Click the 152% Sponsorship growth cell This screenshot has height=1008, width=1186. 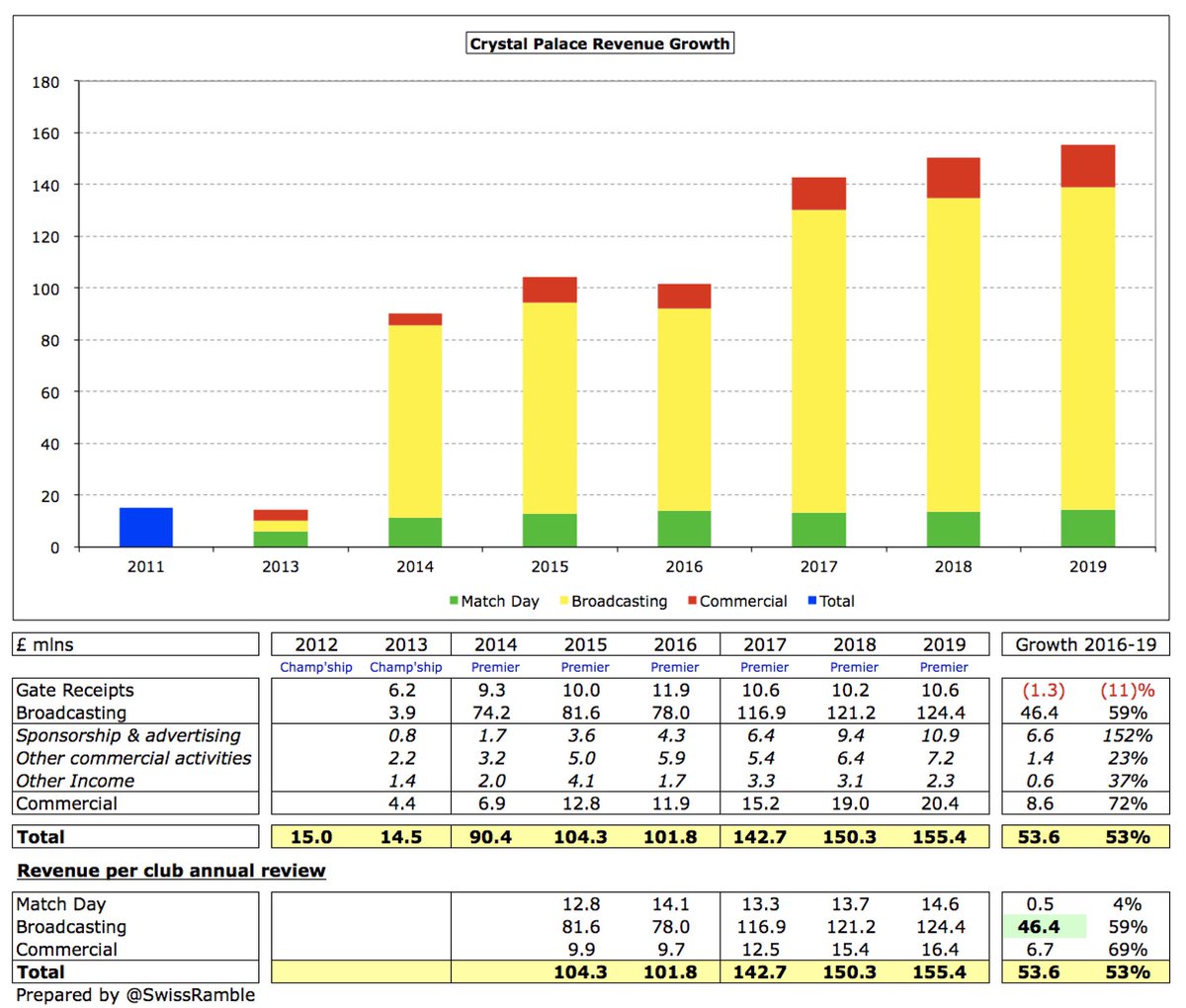tap(1128, 735)
